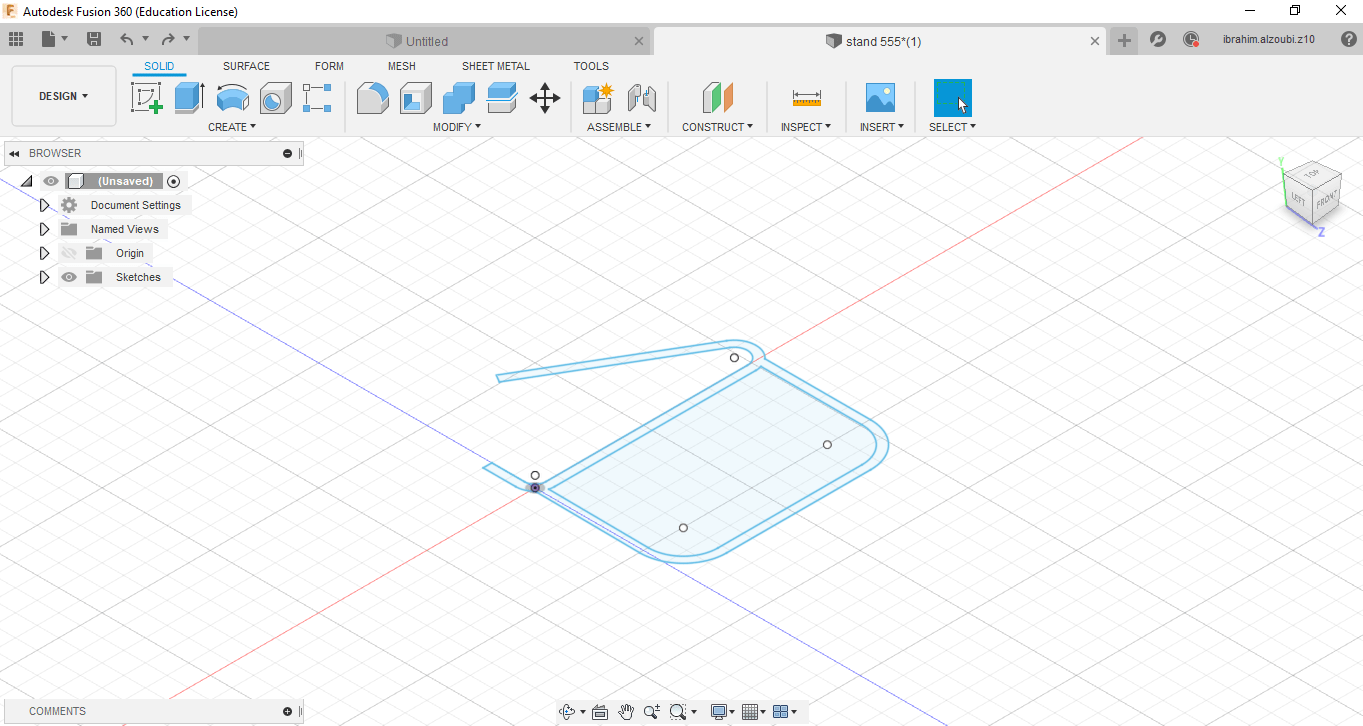The height and width of the screenshot is (726, 1363).
Task: Select the Create Sketch tool
Action: coord(147,98)
